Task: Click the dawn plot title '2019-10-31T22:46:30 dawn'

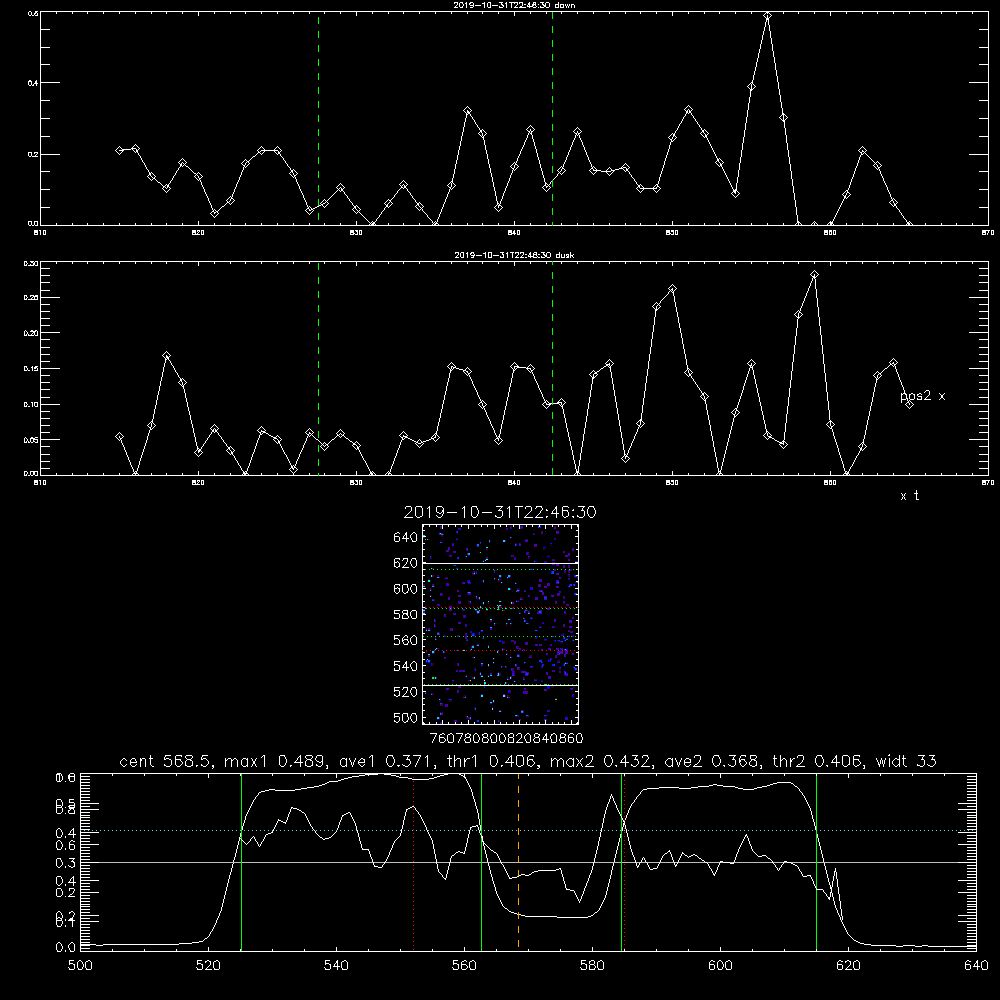Action: pos(514,5)
